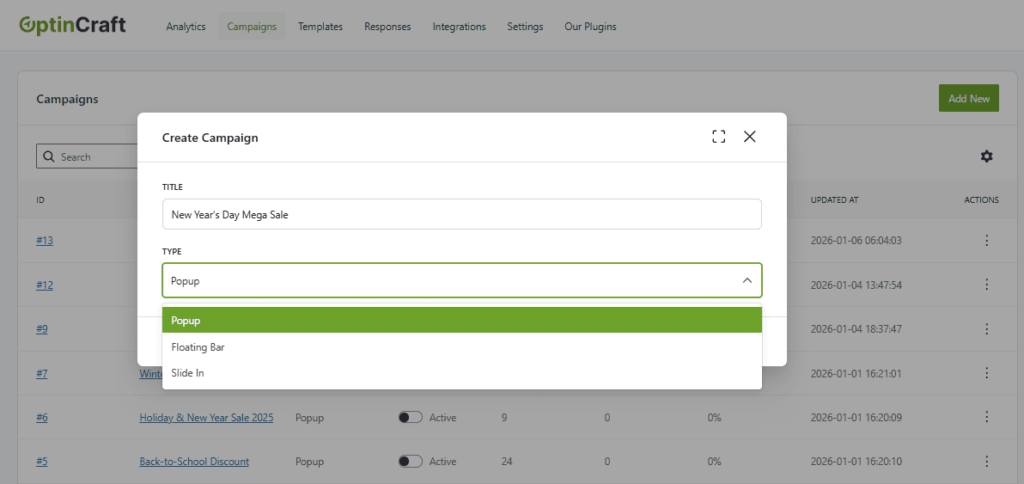Click the Updated At column header
Screen dimensions: 1024x484
click(833, 200)
